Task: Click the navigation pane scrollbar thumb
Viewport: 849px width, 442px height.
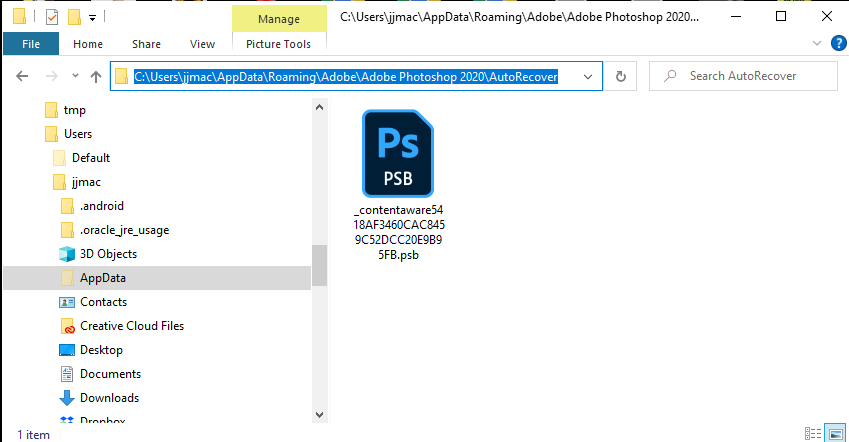Action: pos(319,265)
